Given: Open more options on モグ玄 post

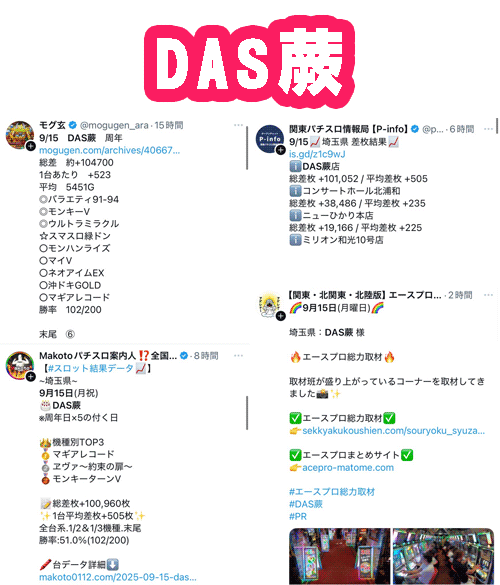Looking at the screenshot, I should pos(238,125).
